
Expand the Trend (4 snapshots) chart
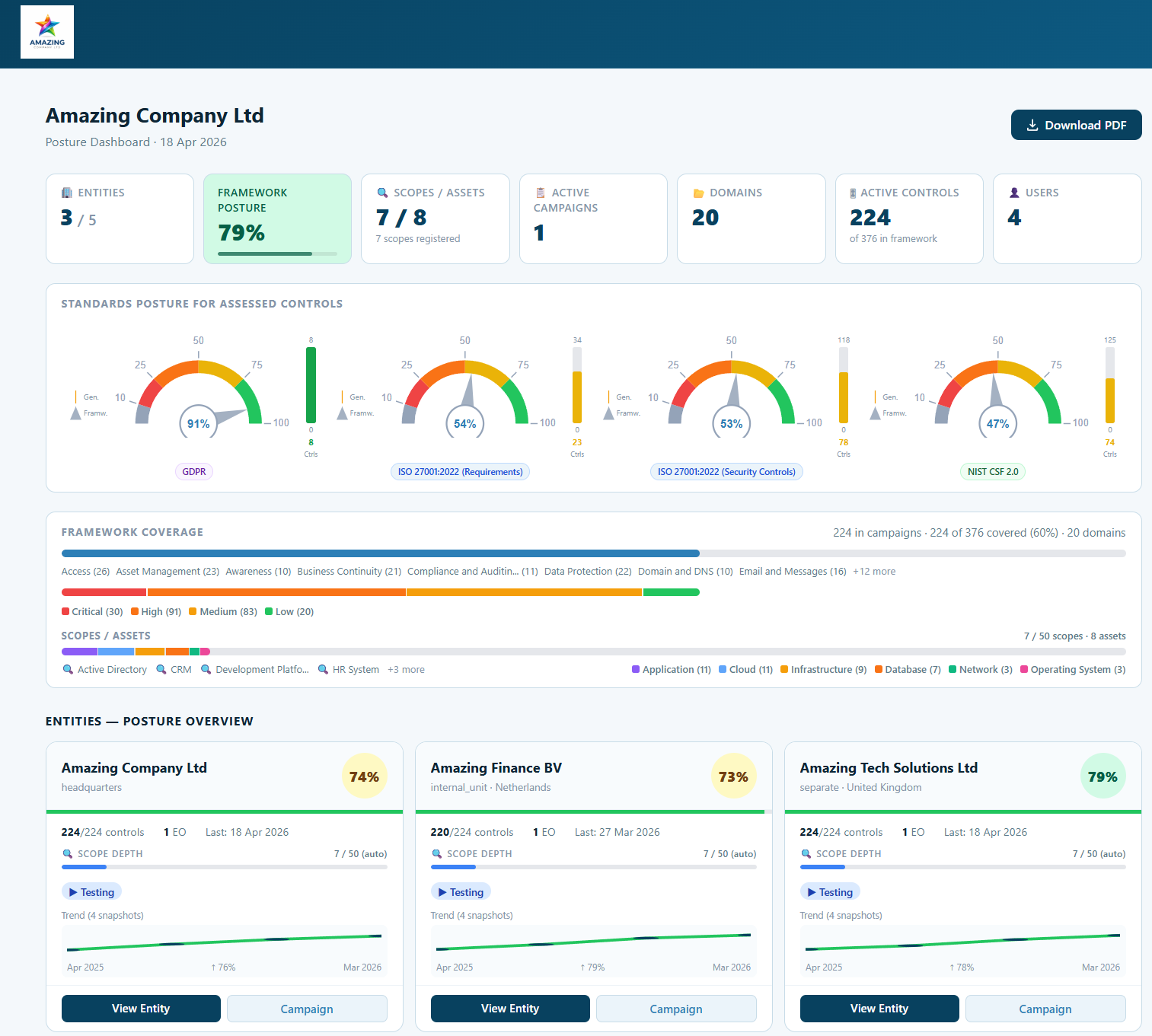tap(224, 948)
